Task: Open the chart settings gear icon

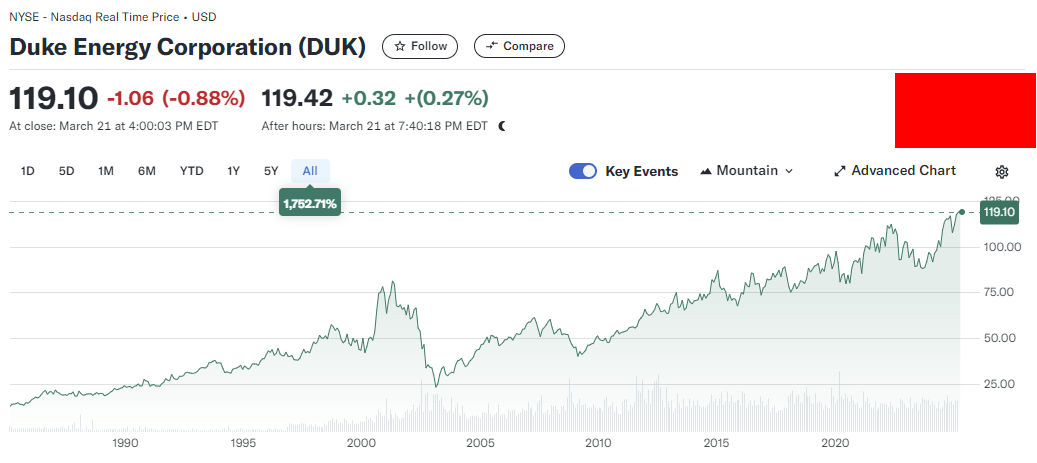Action: 1001,172
